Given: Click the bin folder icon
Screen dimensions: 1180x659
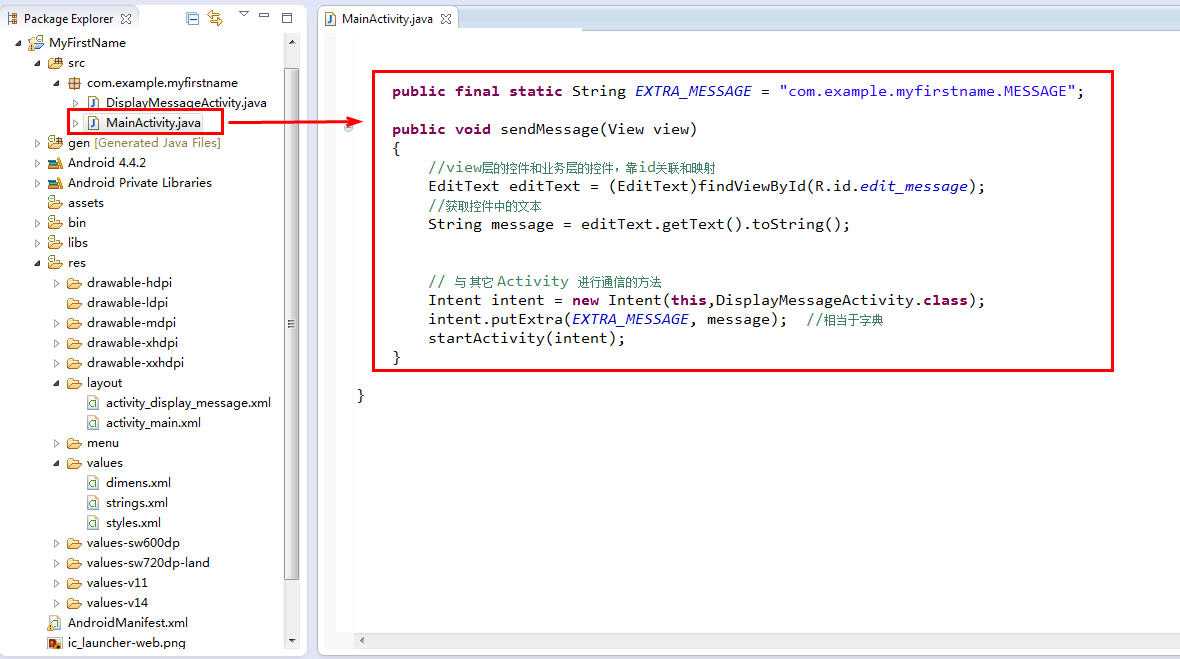Looking at the screenshot, I should (55, 223).
